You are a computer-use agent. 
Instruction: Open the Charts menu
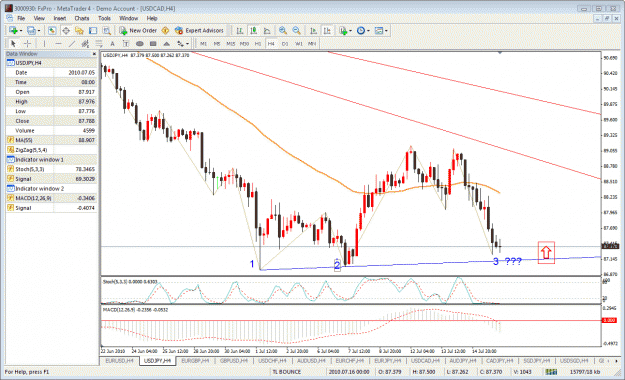tap(82, 18)
